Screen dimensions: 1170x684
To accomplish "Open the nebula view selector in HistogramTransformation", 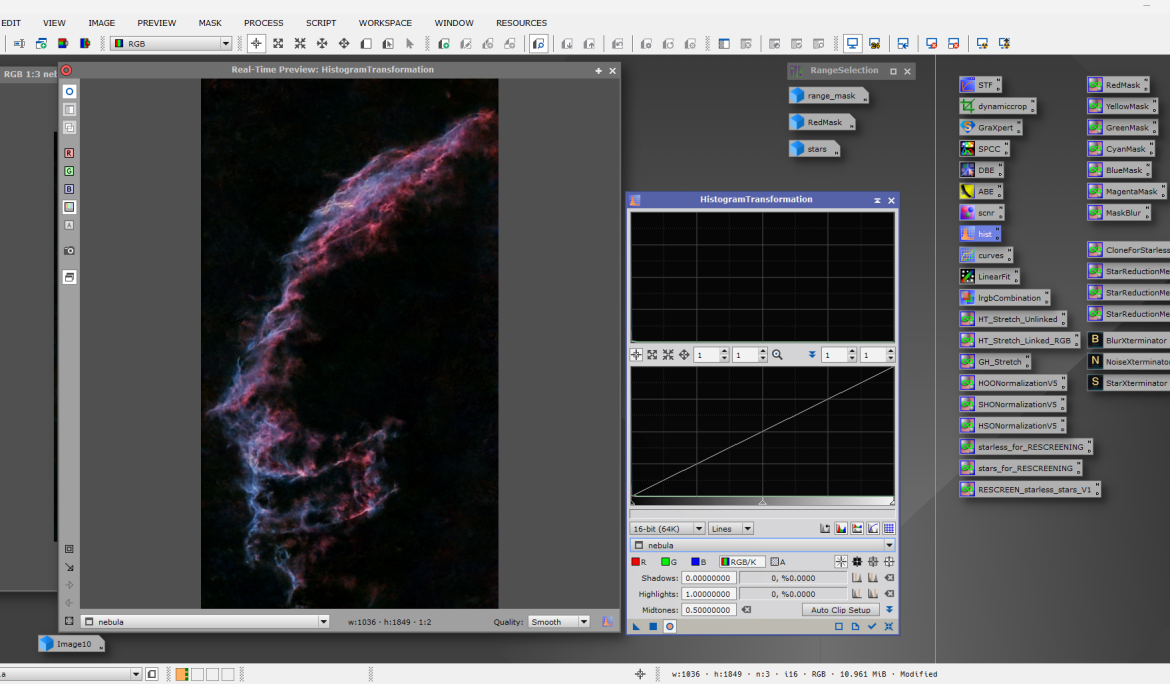I will 889,545.
